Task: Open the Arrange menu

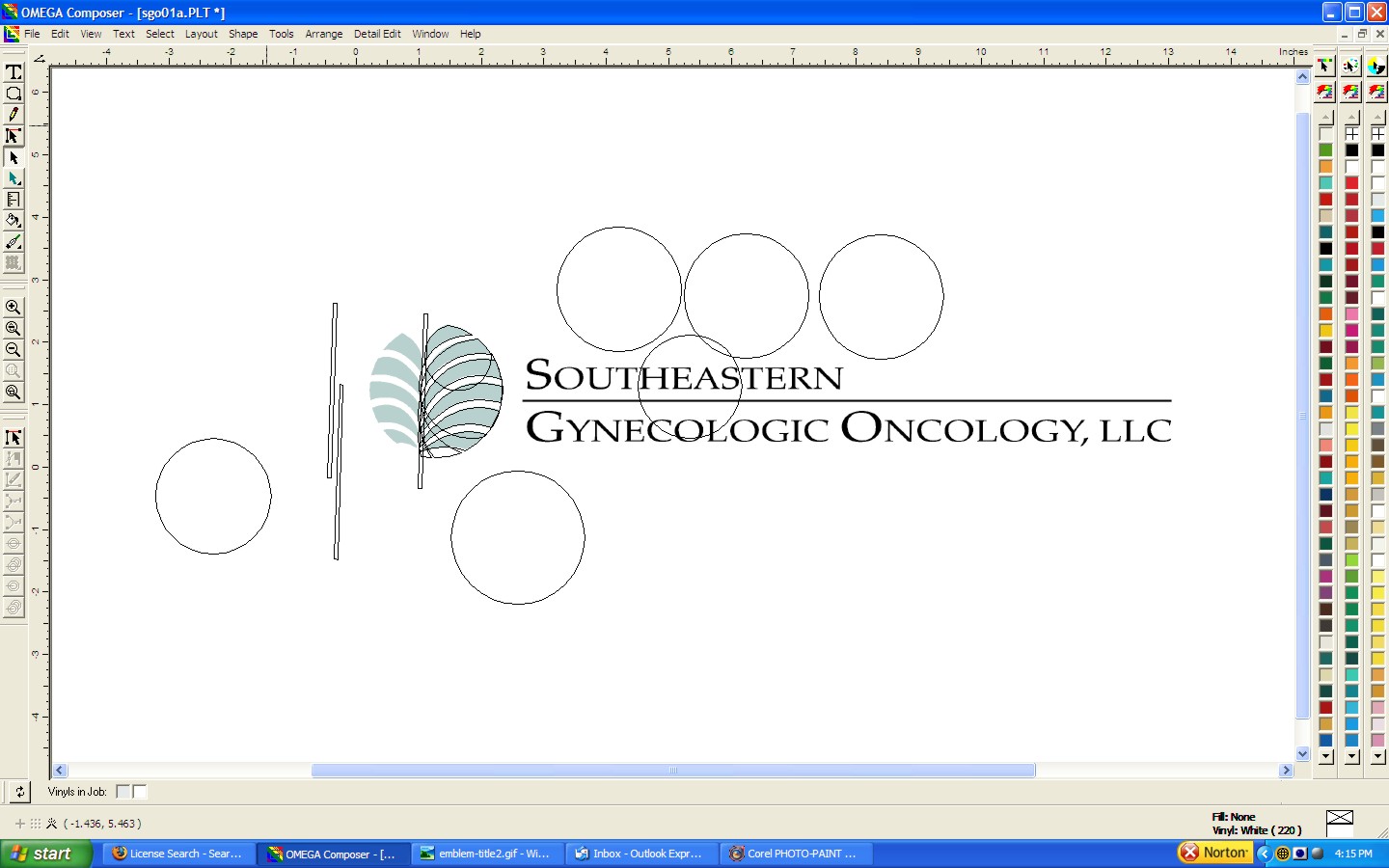Action: [324, 34]
